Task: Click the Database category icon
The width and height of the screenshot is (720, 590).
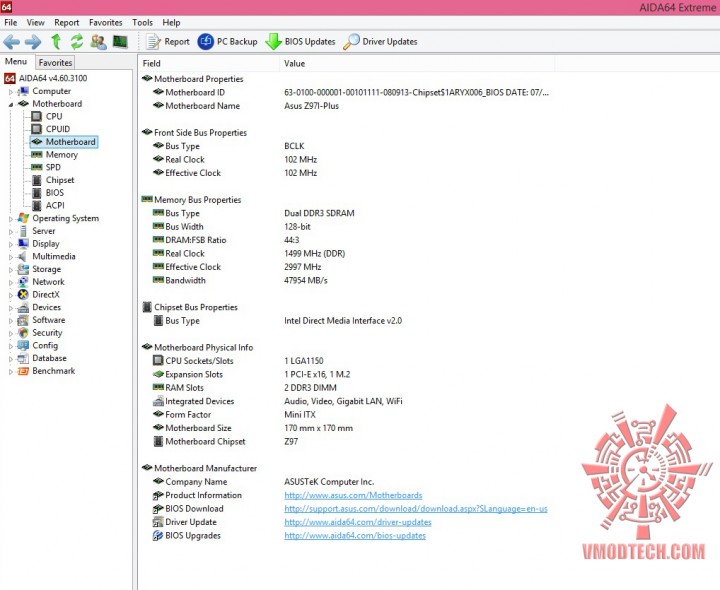Action: [x=23, y=358]
